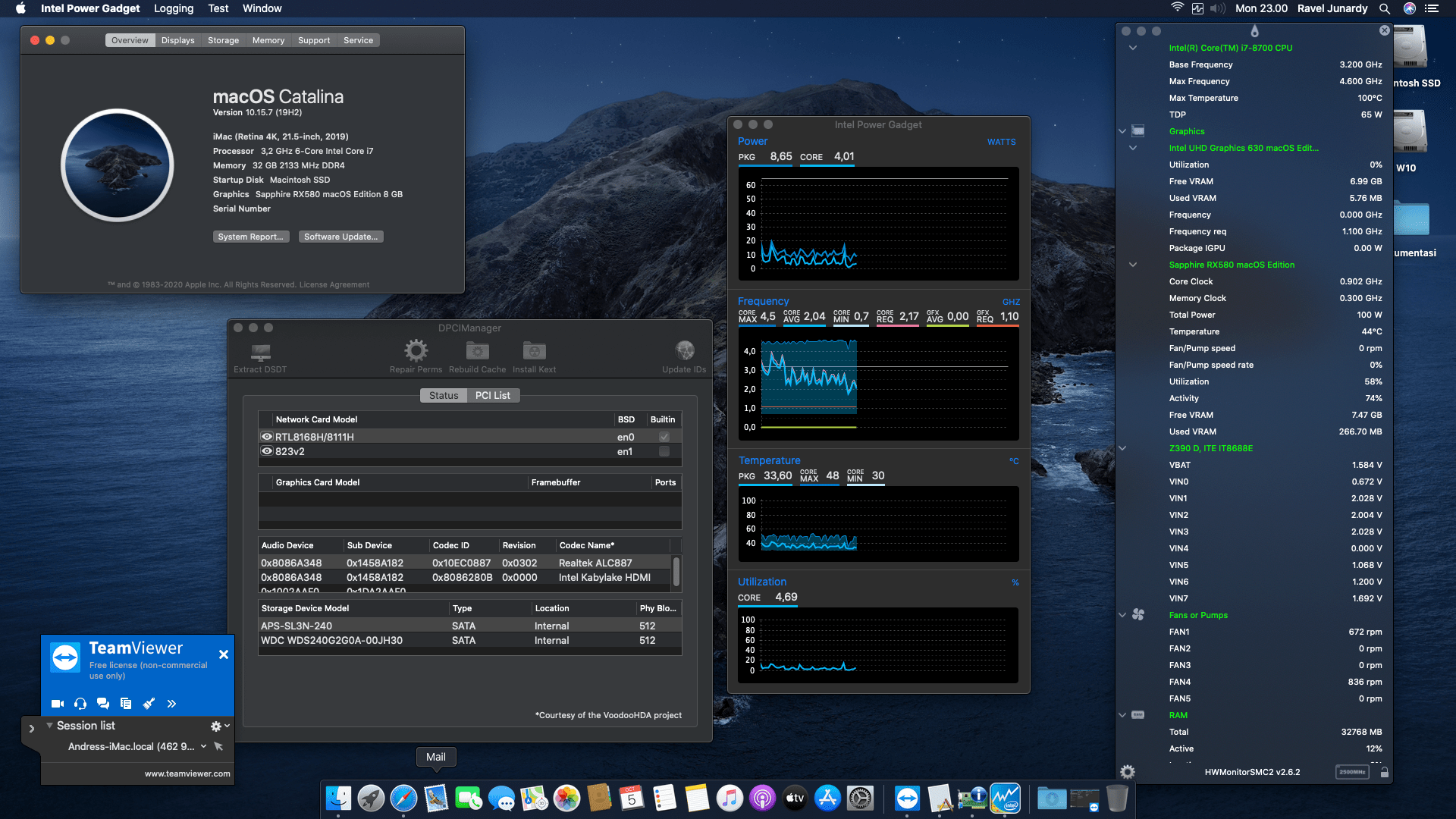Select Extract DSDT in DPCIManager toolbar

(x=259, y=353)
